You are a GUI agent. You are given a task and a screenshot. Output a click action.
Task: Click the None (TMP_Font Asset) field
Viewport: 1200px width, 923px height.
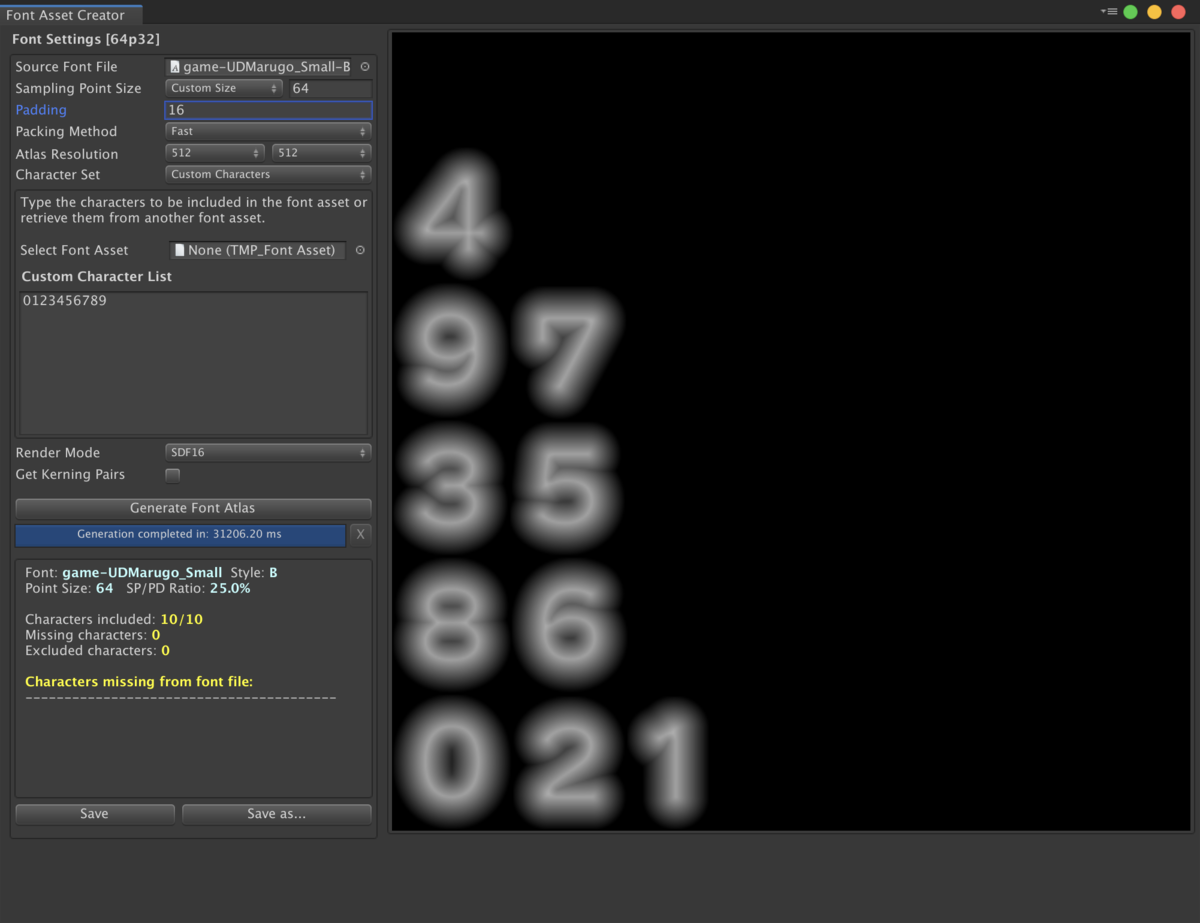point(258,250)
